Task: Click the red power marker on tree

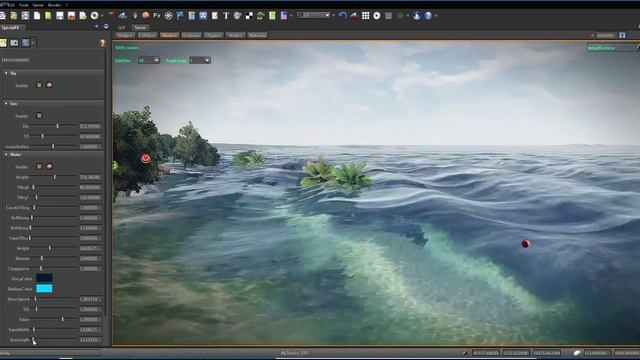Action: (145, 158)
